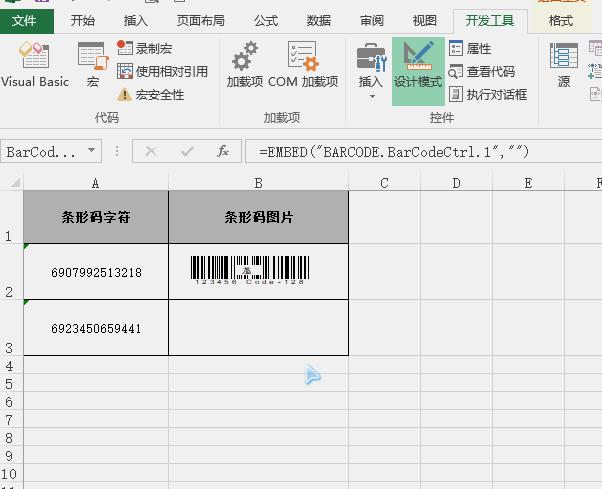Click the EMBED formula in formula bar
Screen dimensions: 602x489
click(x=394, y=152)
